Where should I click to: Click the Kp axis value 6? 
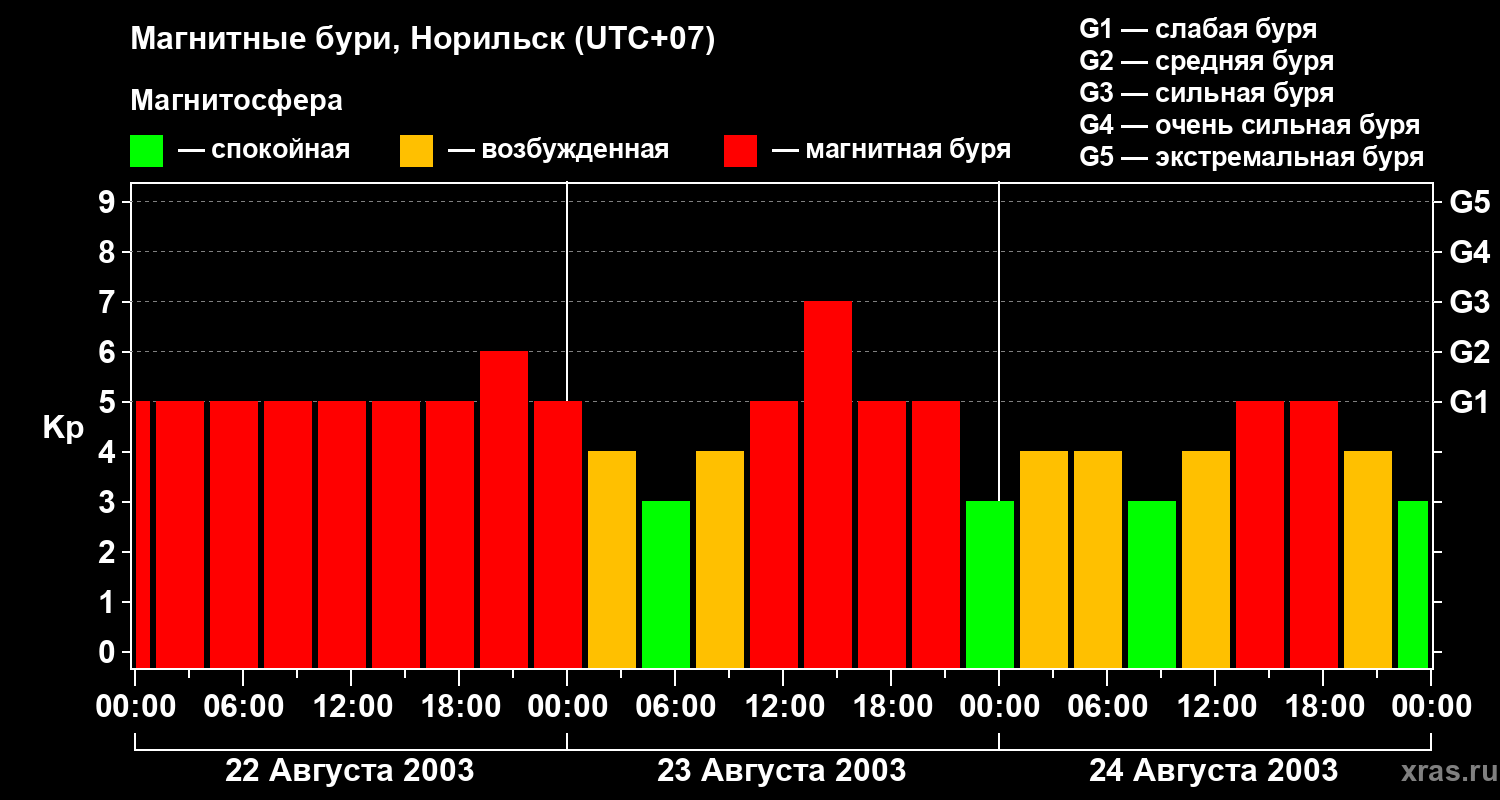109,353
